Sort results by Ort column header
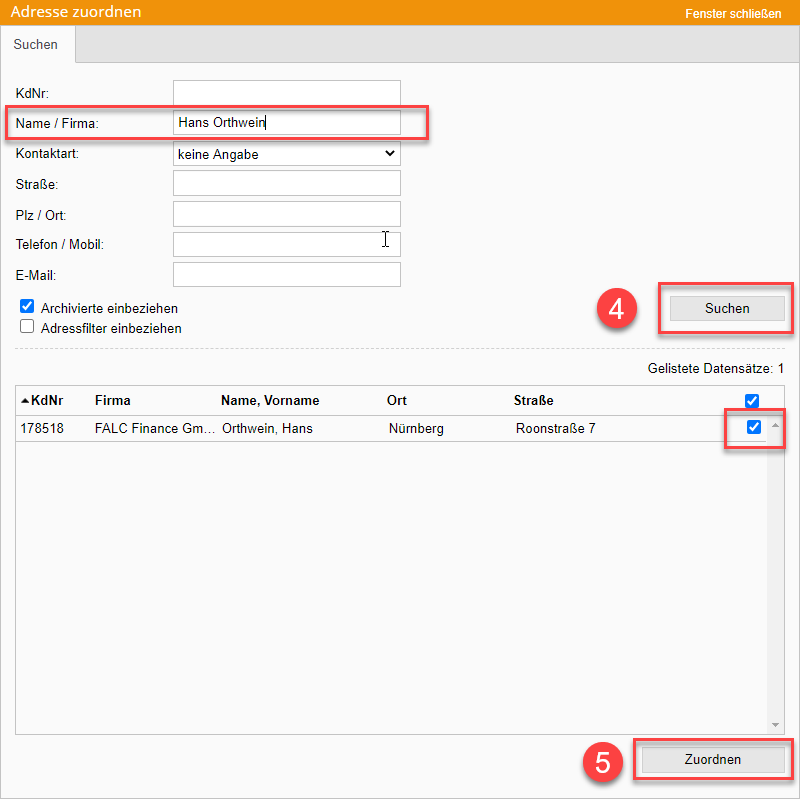Viewport: 800px width, 799px height. point(397,400)
